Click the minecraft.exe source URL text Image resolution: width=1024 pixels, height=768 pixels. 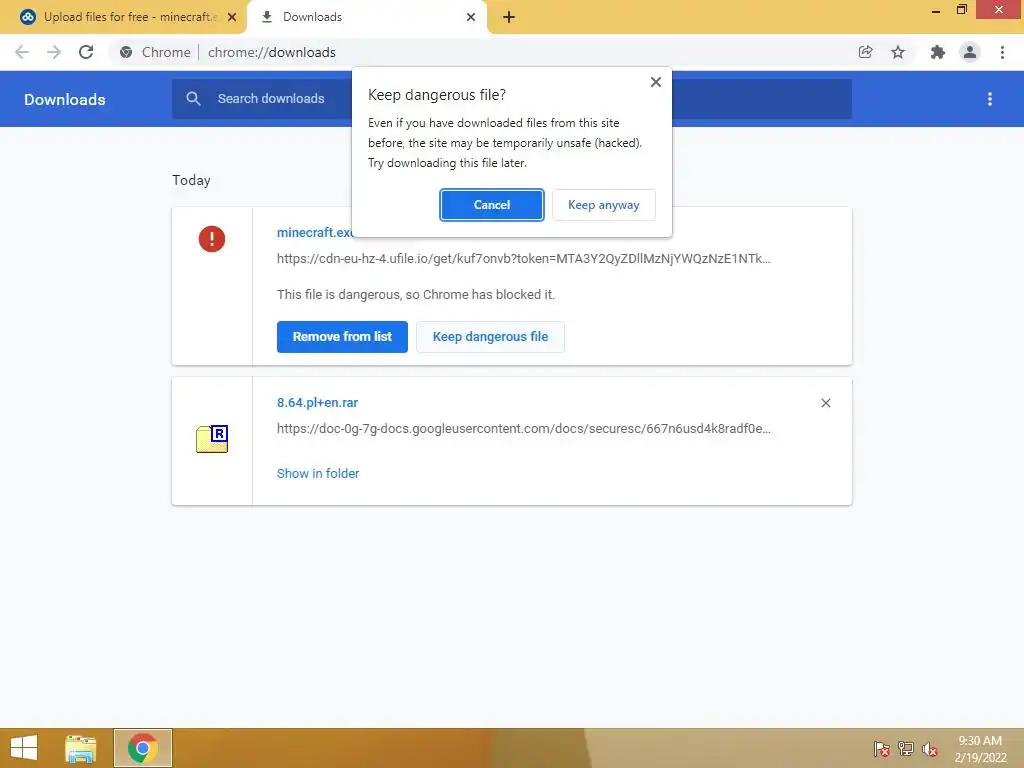tap(524, 259)
